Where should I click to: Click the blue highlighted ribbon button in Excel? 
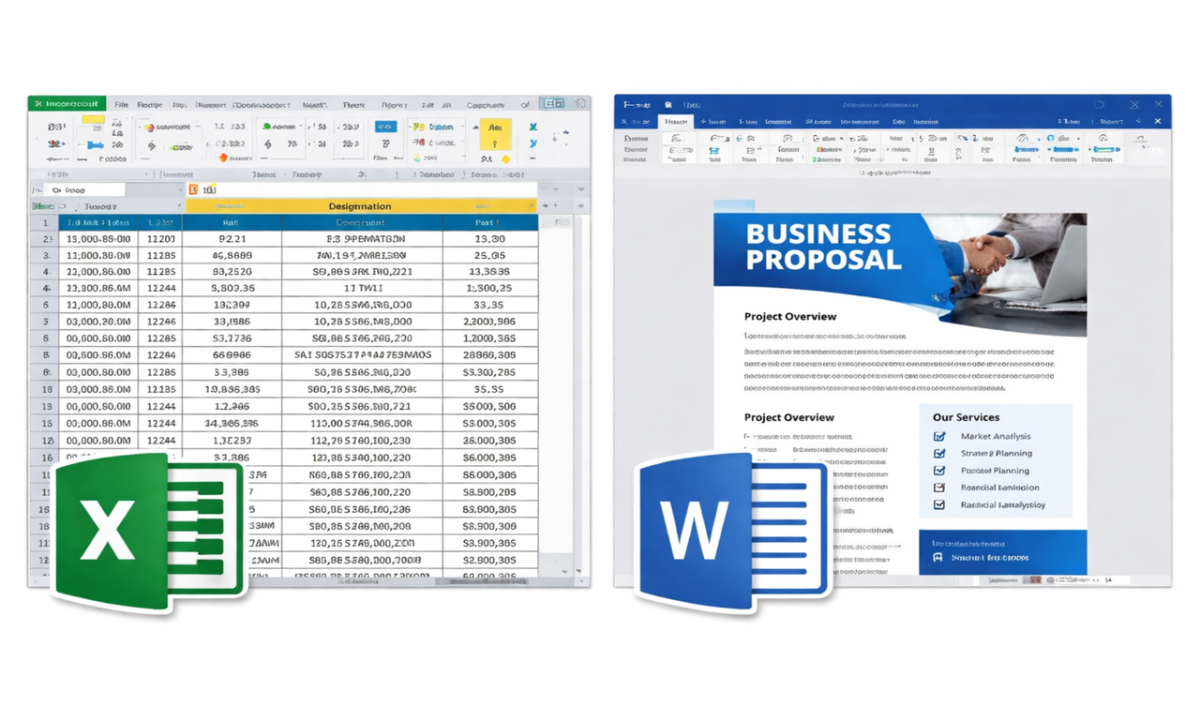point(385,127)
